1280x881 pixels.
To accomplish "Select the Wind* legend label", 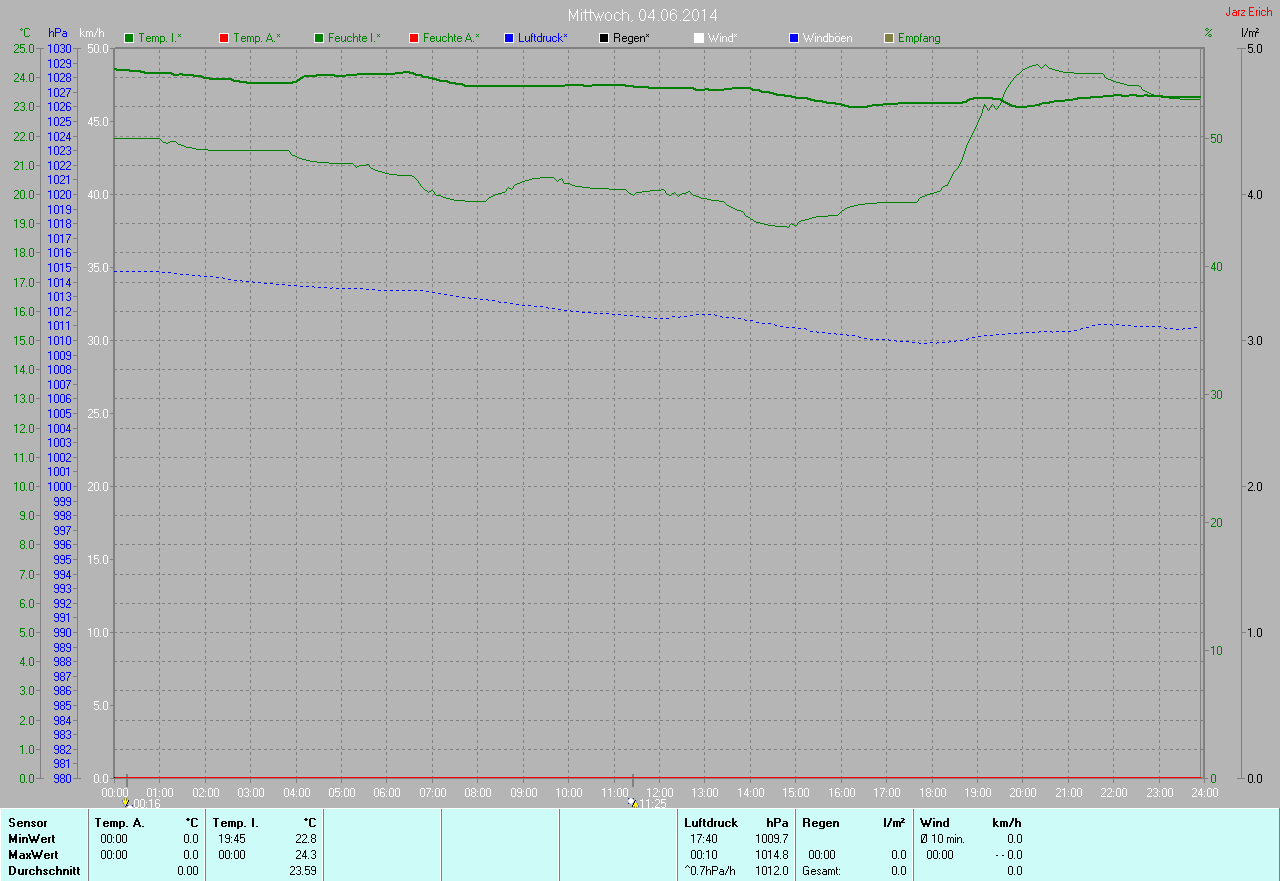I will pyautogui.click(x=723, y=38).
